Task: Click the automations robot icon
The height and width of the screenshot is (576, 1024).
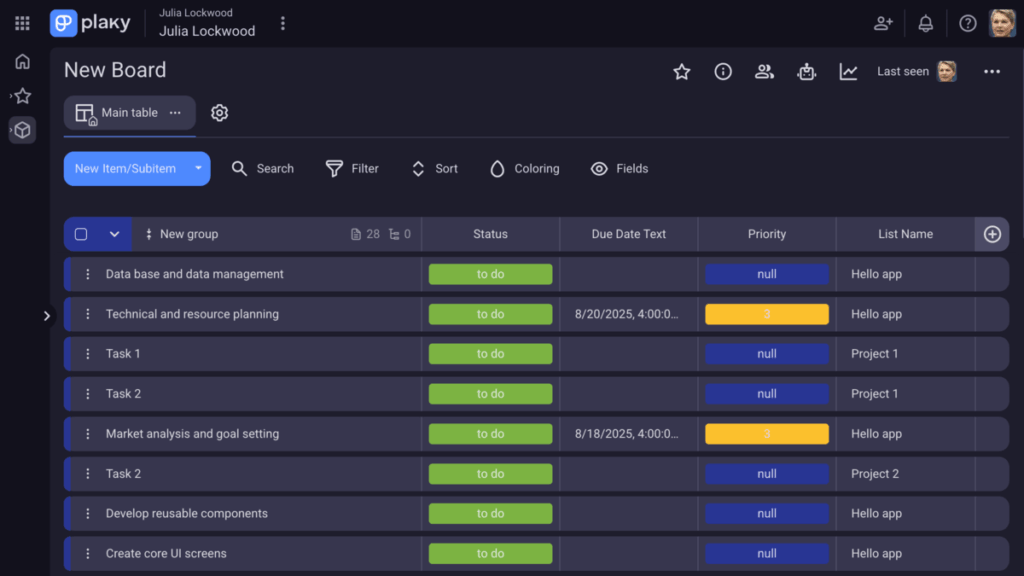Action: [x=806, y=71]
